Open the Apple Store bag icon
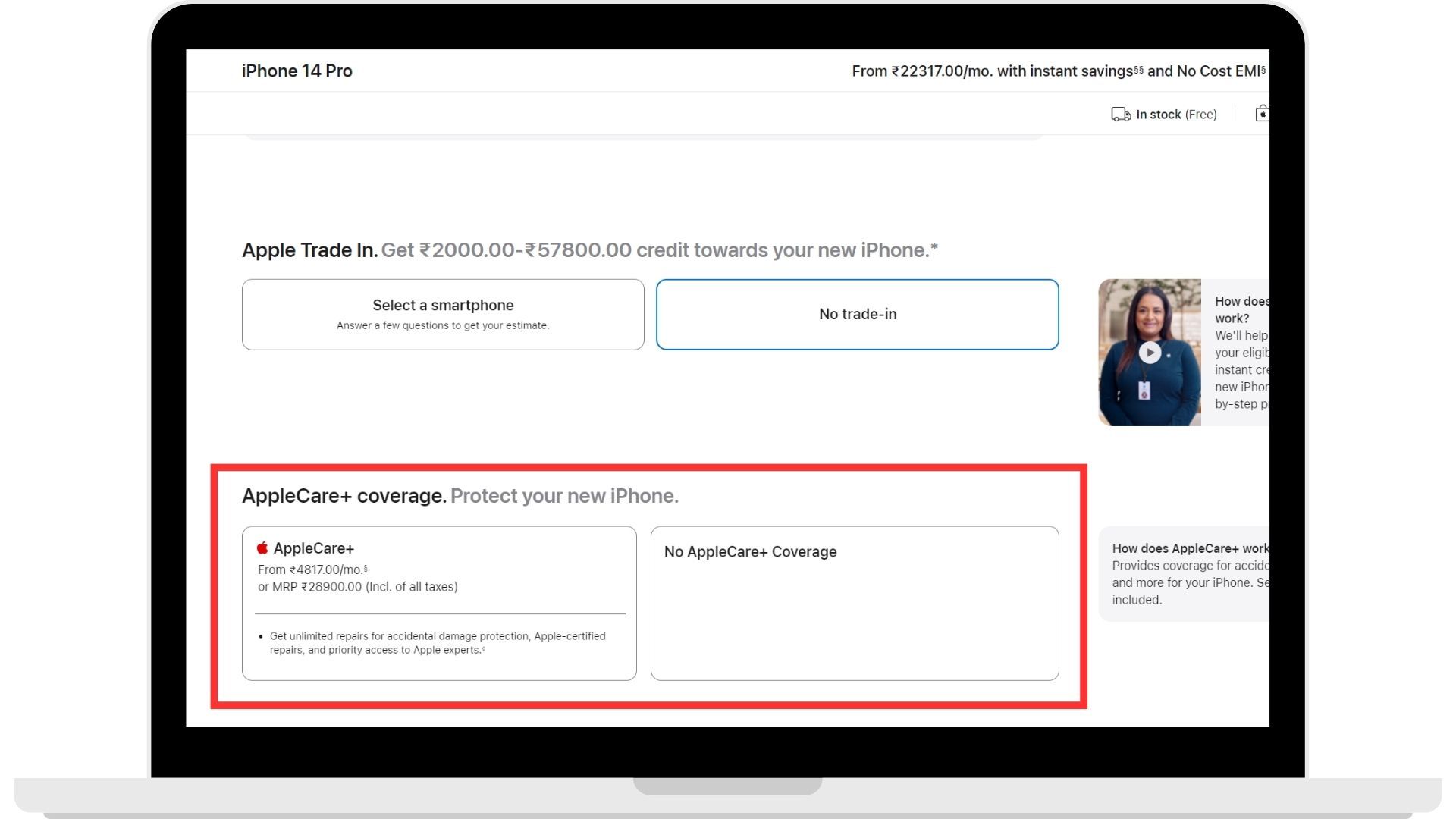This screenshot has width=1456, height=819. (x=1263, y=113)
